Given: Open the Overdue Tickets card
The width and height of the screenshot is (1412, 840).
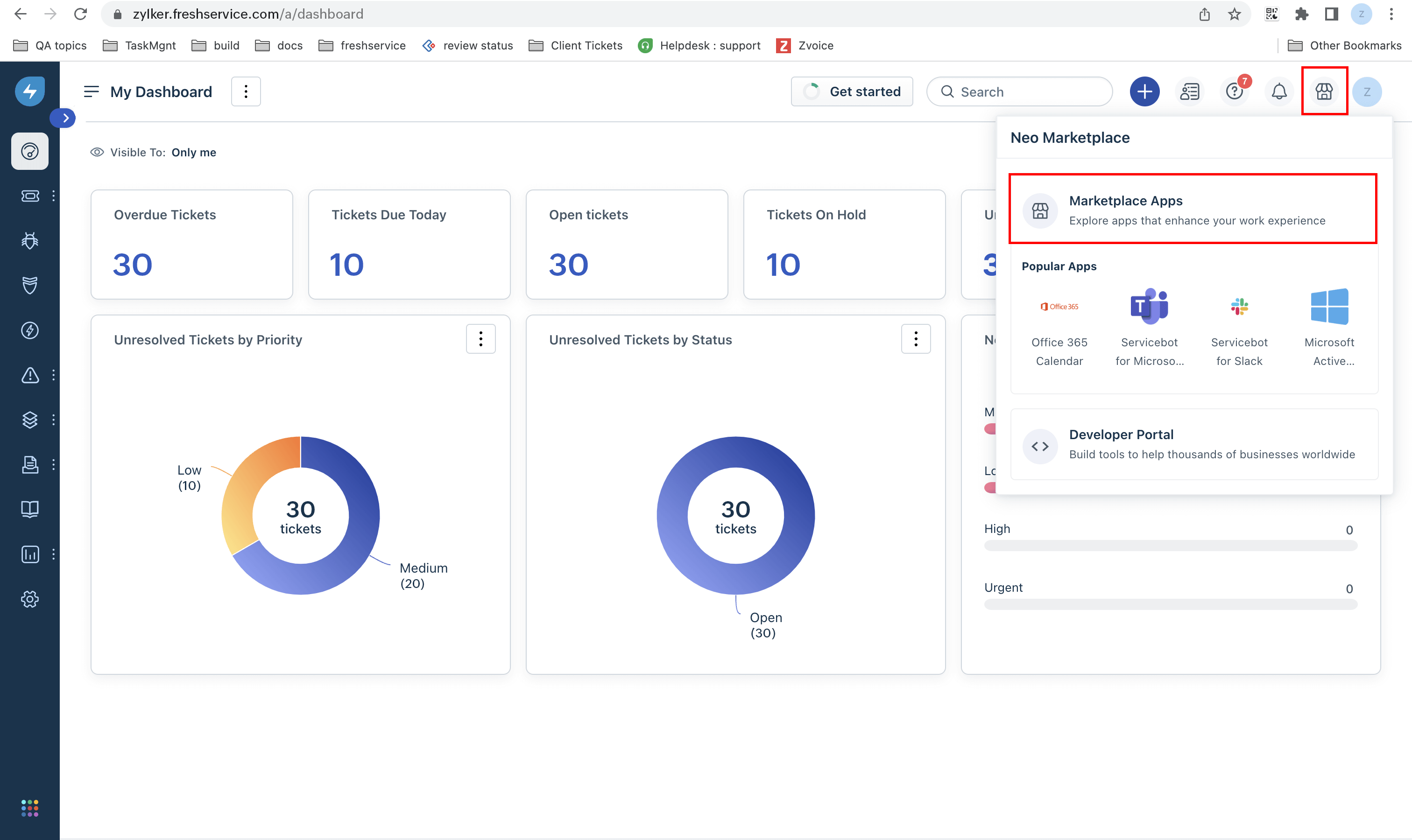Looking at the screenshot, I should tap(191, 244).
